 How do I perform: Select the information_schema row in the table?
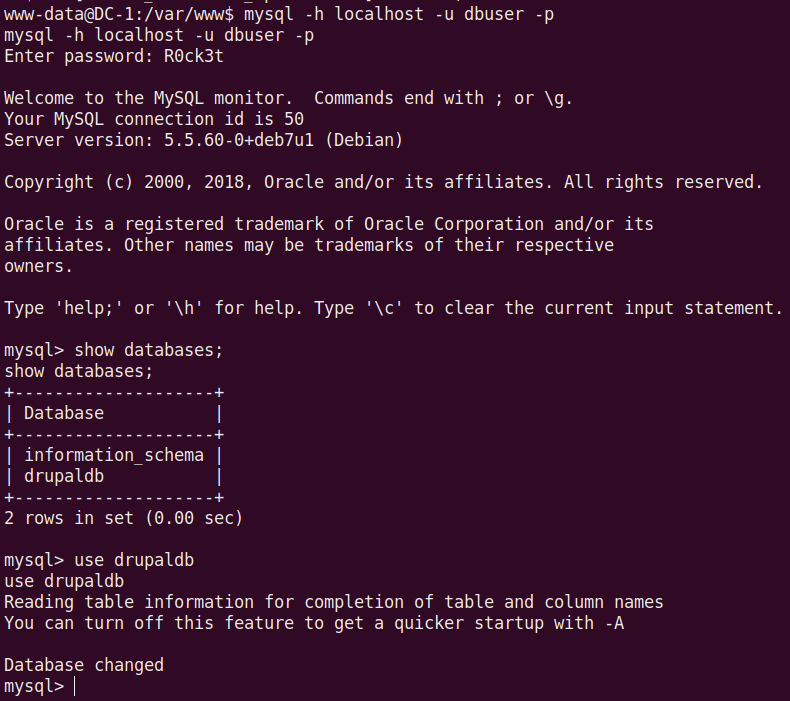pyautogui.click(x=114, y=455)
